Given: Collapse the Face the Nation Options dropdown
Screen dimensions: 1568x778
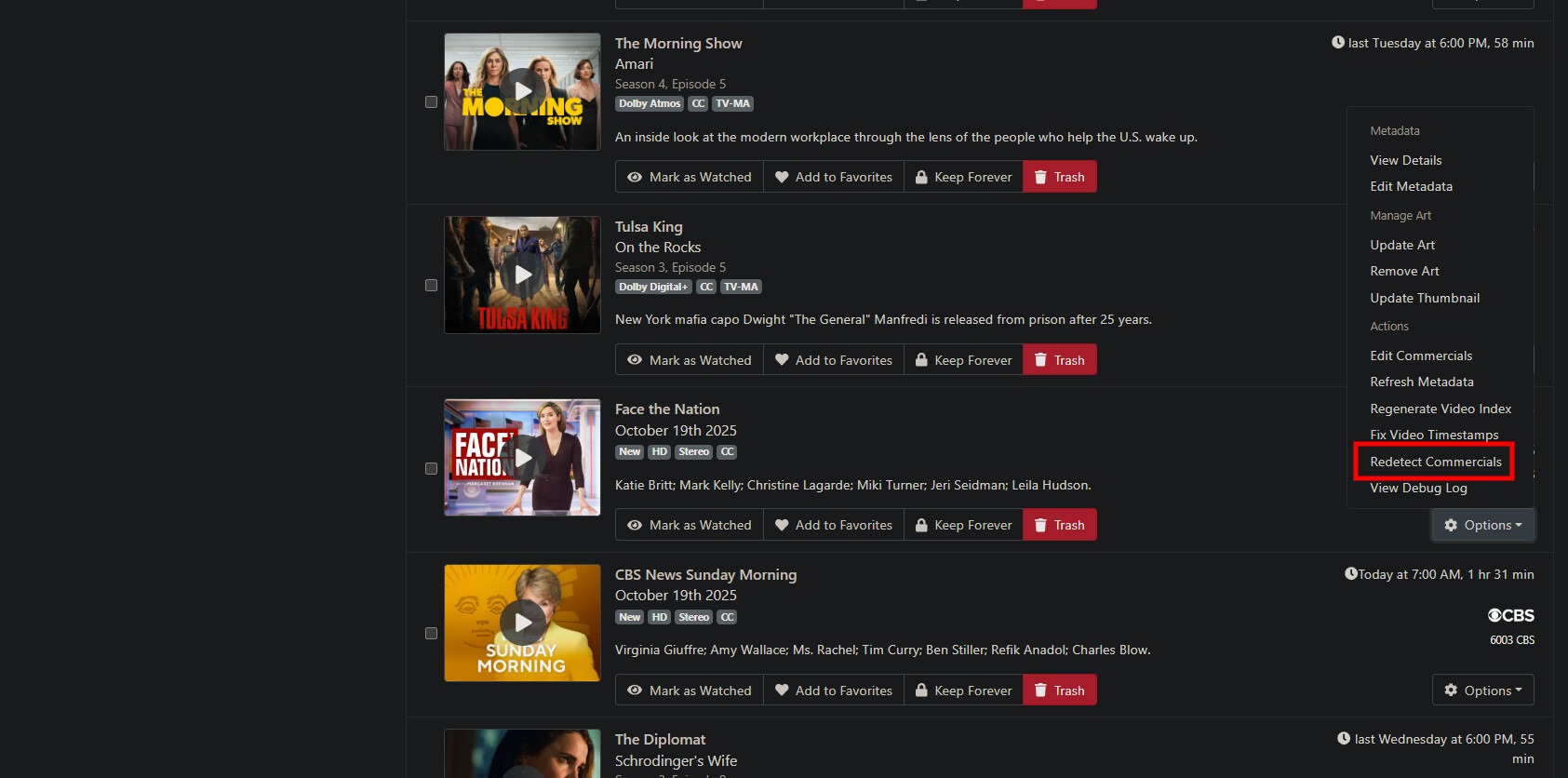Looking at the screenshot, I should click(1483, 525).
